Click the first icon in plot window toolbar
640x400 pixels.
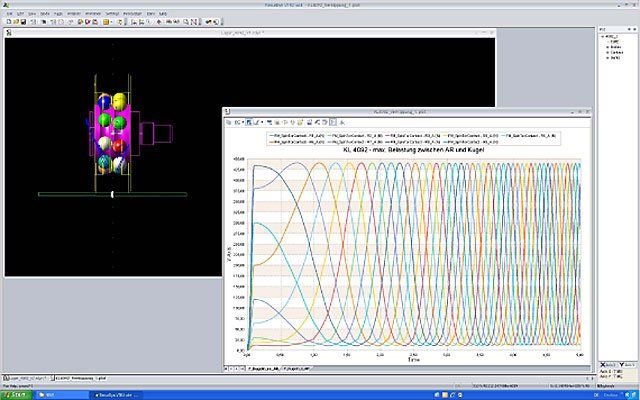coord(228,122)
